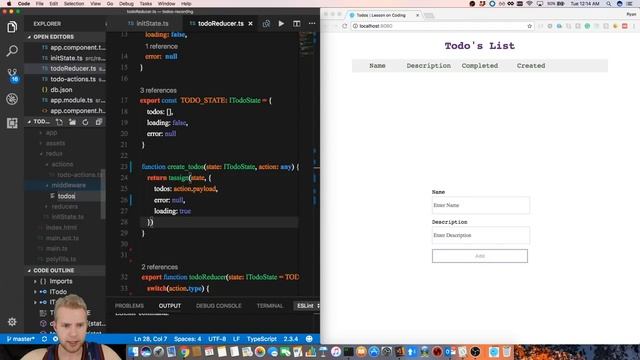Open Chrome from the Dock
Viewport: 640px width, 360px height.
184,351
